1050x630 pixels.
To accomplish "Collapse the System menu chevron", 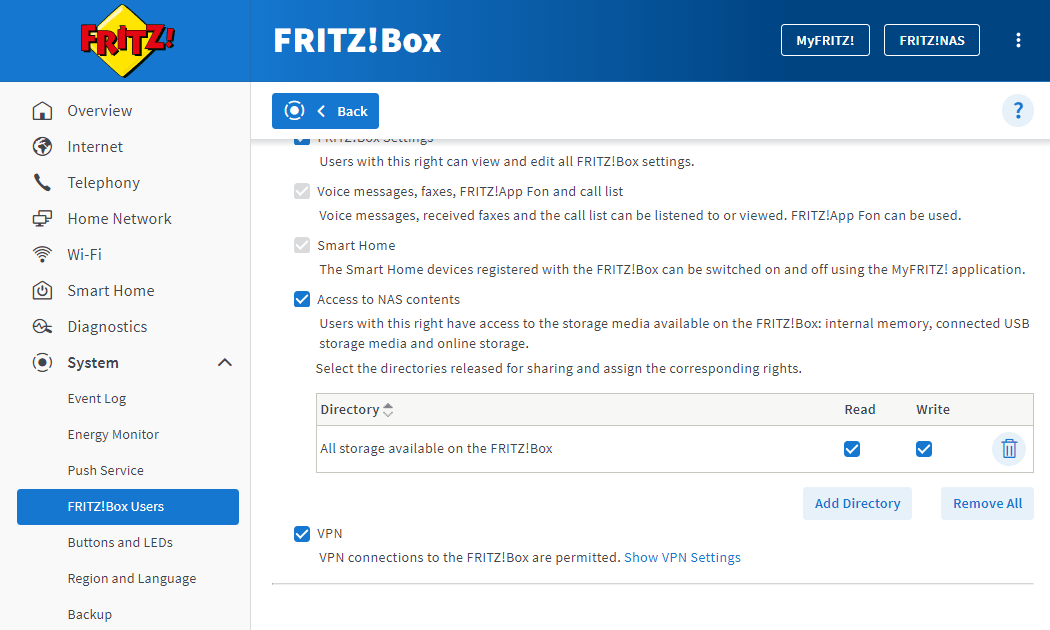I will 226,362.
